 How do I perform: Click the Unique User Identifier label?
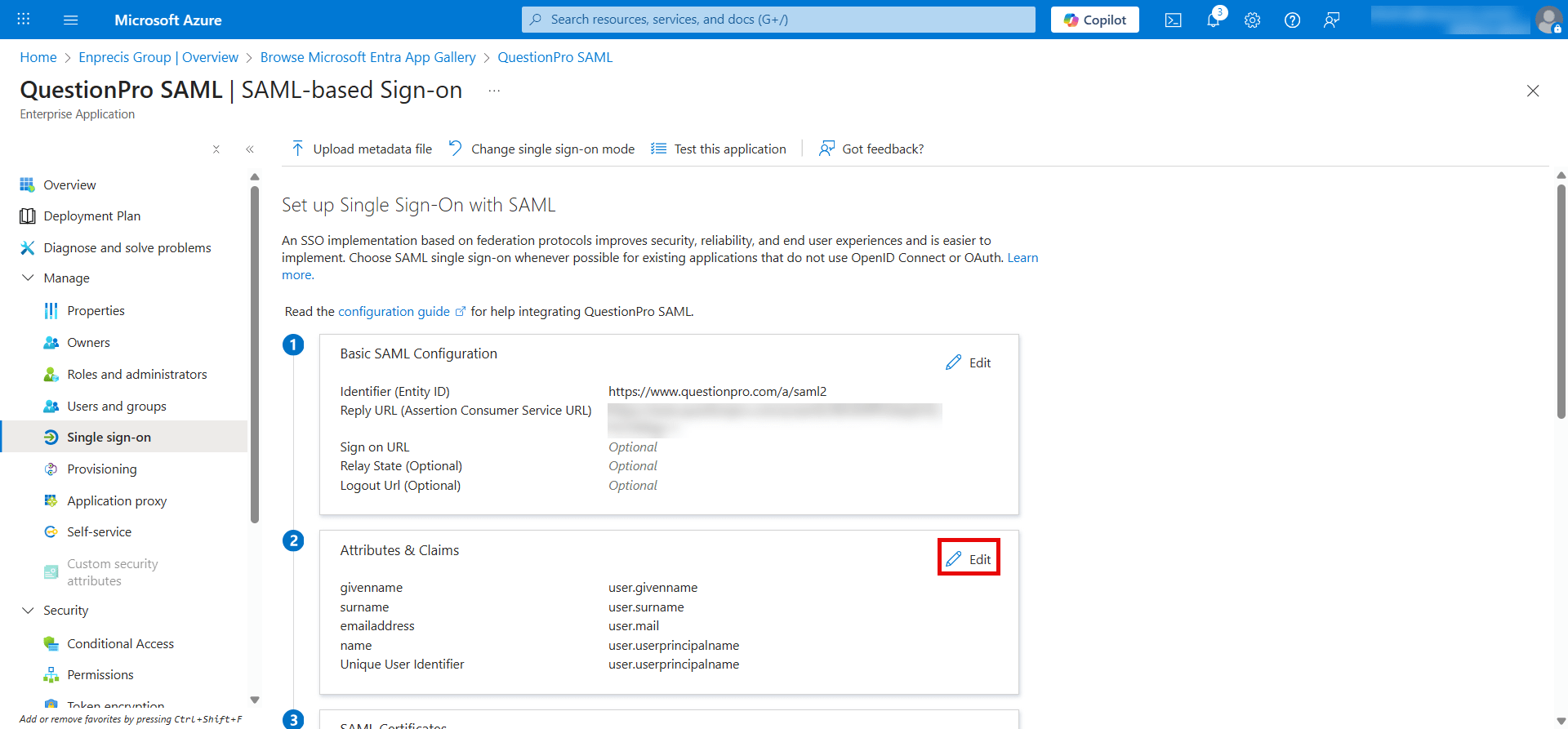click(x=402, y=665)
